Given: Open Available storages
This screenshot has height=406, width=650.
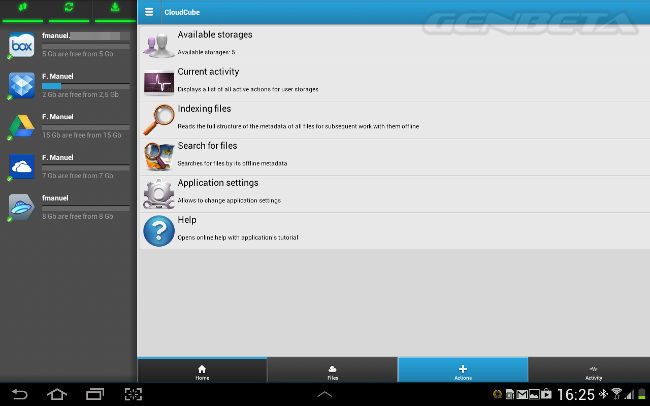Looking at the screenshot, I should point(392,43).
